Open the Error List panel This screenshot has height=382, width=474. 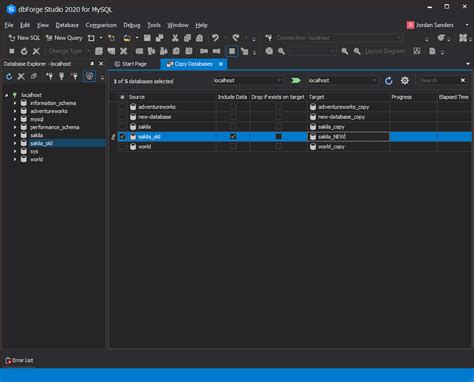coord(19,360)
